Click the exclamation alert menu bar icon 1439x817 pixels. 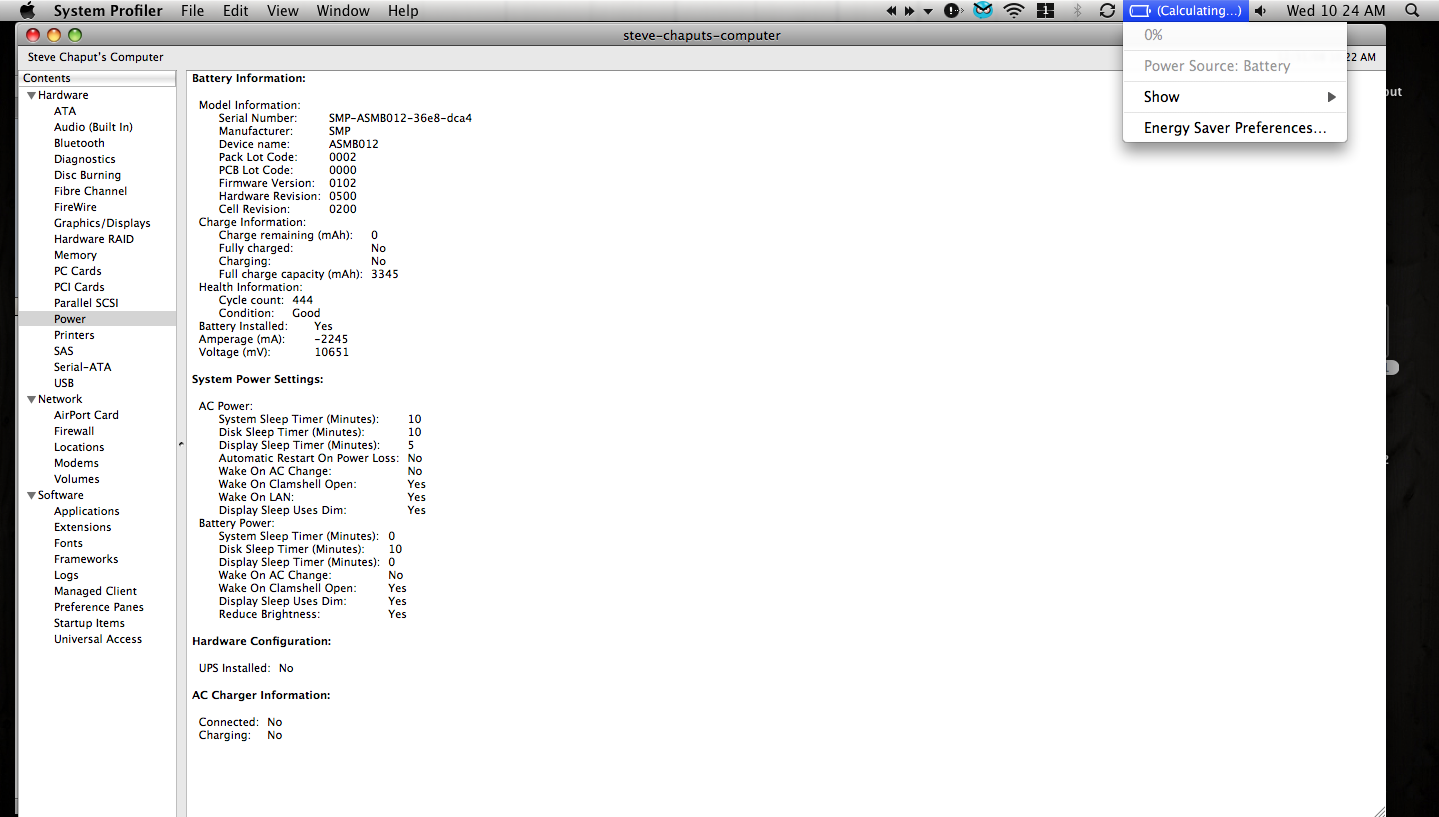[954, 11]
